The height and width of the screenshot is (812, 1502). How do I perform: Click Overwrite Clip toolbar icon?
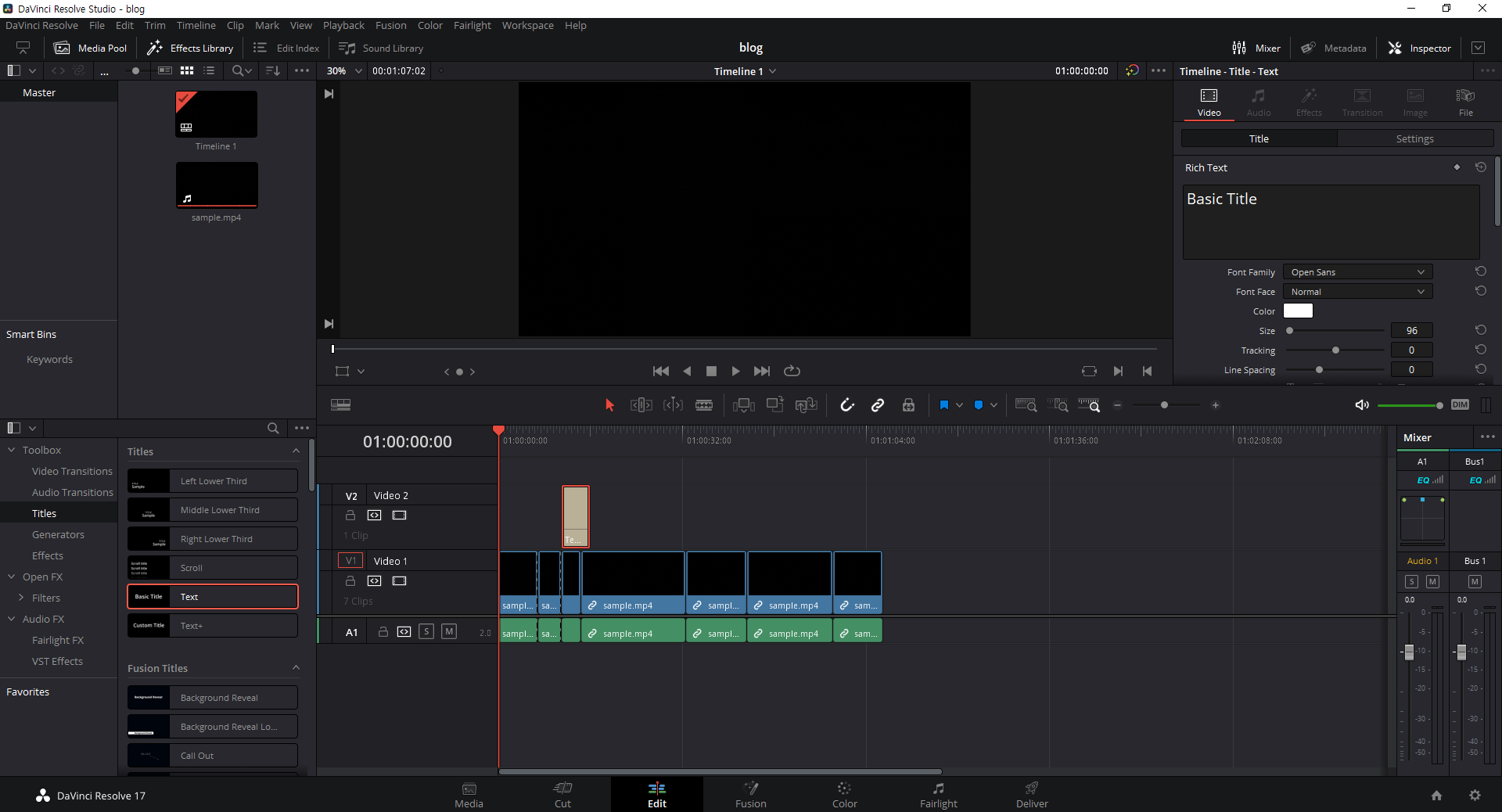(774, 404)
